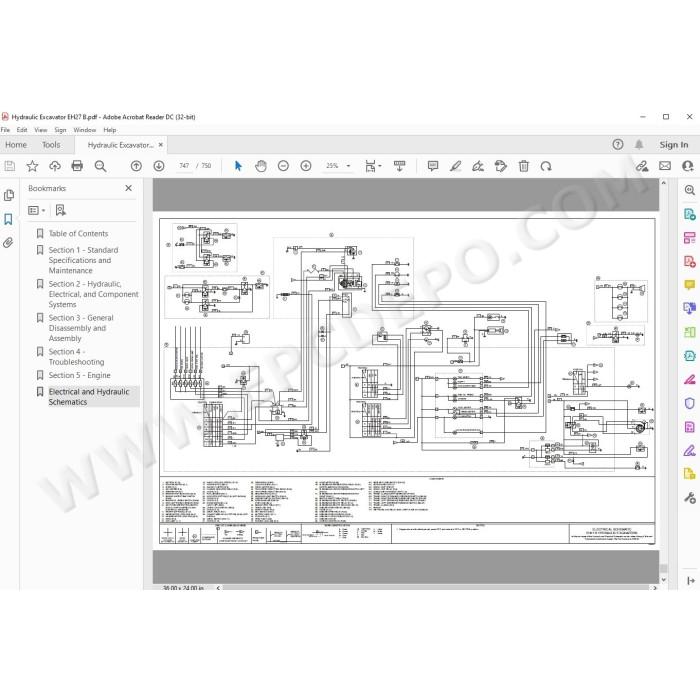
Task: Open the More Tools wrench icon
Action: [690, 498]
